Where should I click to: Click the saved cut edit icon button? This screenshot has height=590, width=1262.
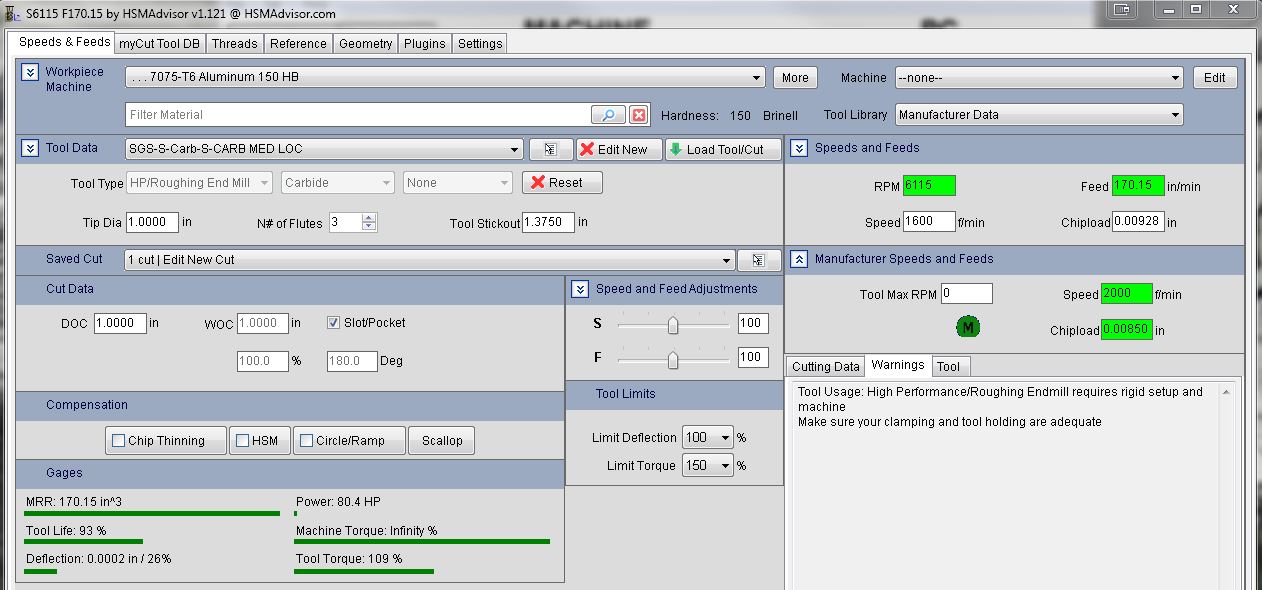click(x=758, y=260)
